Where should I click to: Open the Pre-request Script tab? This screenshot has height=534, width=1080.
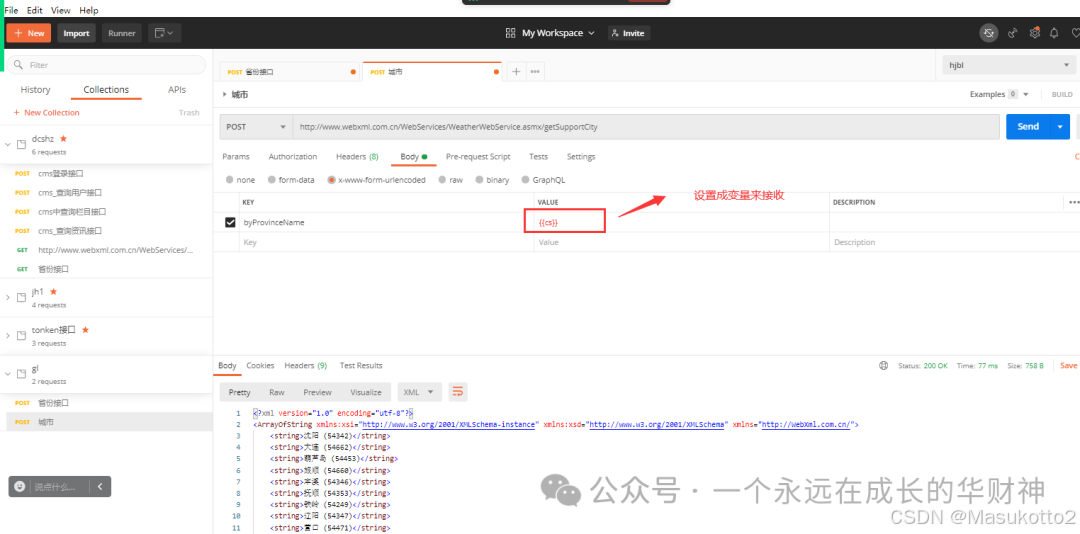478,156
